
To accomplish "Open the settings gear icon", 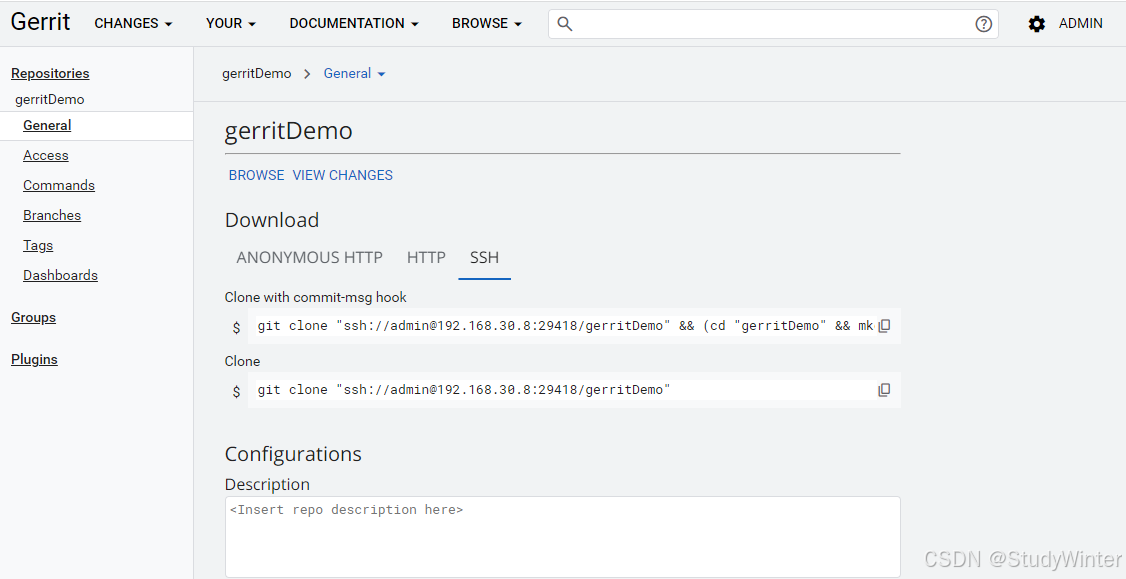I will (x=1036, y=23).
